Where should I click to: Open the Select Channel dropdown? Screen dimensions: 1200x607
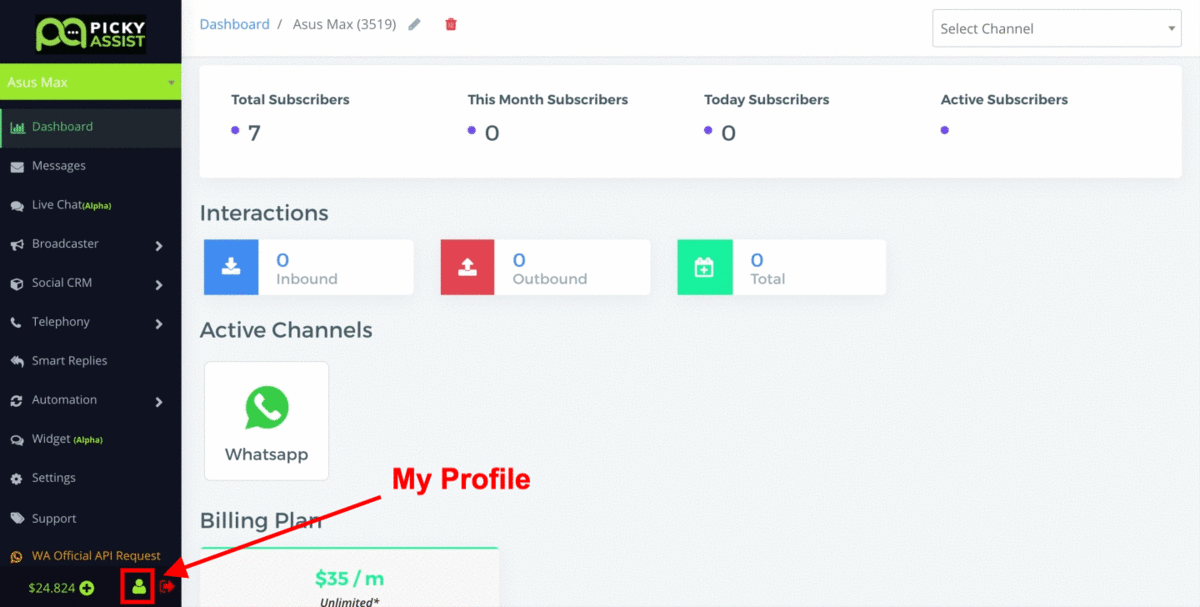1057,28
